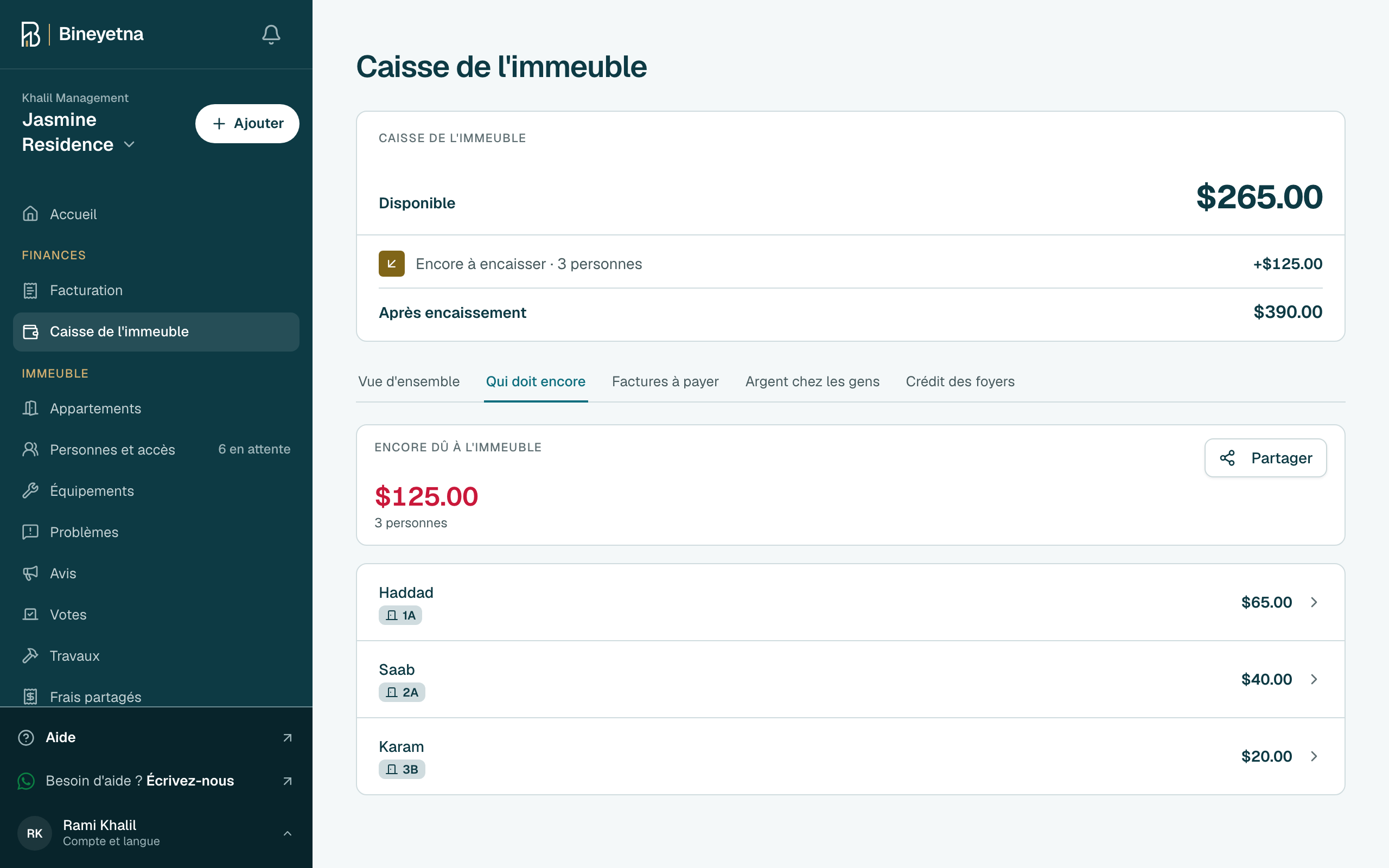Click apartment tag 1A
Viewport: 1389px width, 868px height.
400,615
